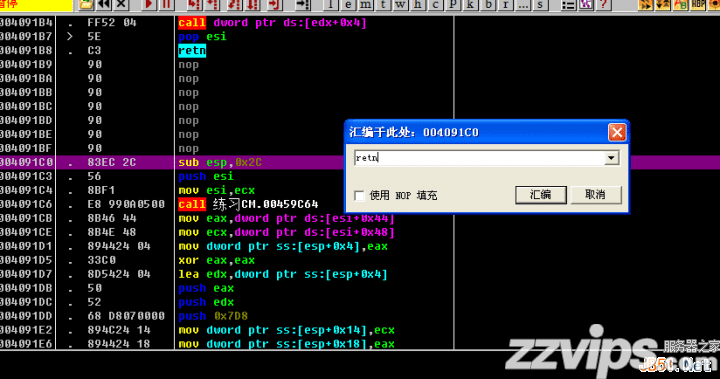Image resolution: width=720 pixels, height=379 pixels.
Task: Select the pop esi instruction row
Action: (x=202, y=37)
